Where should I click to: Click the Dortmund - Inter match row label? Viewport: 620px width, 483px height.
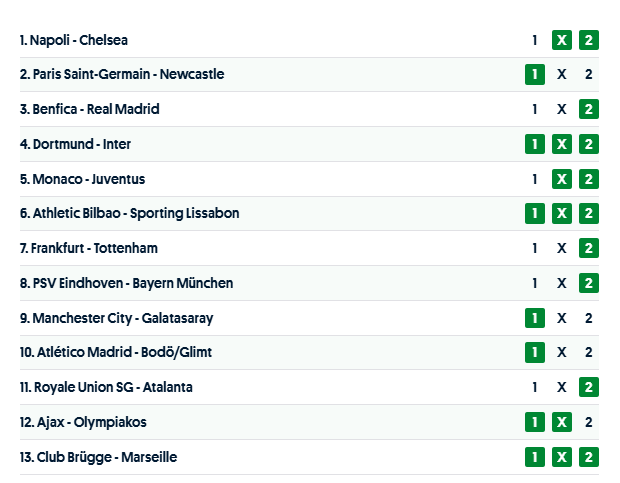pos(75,144)
